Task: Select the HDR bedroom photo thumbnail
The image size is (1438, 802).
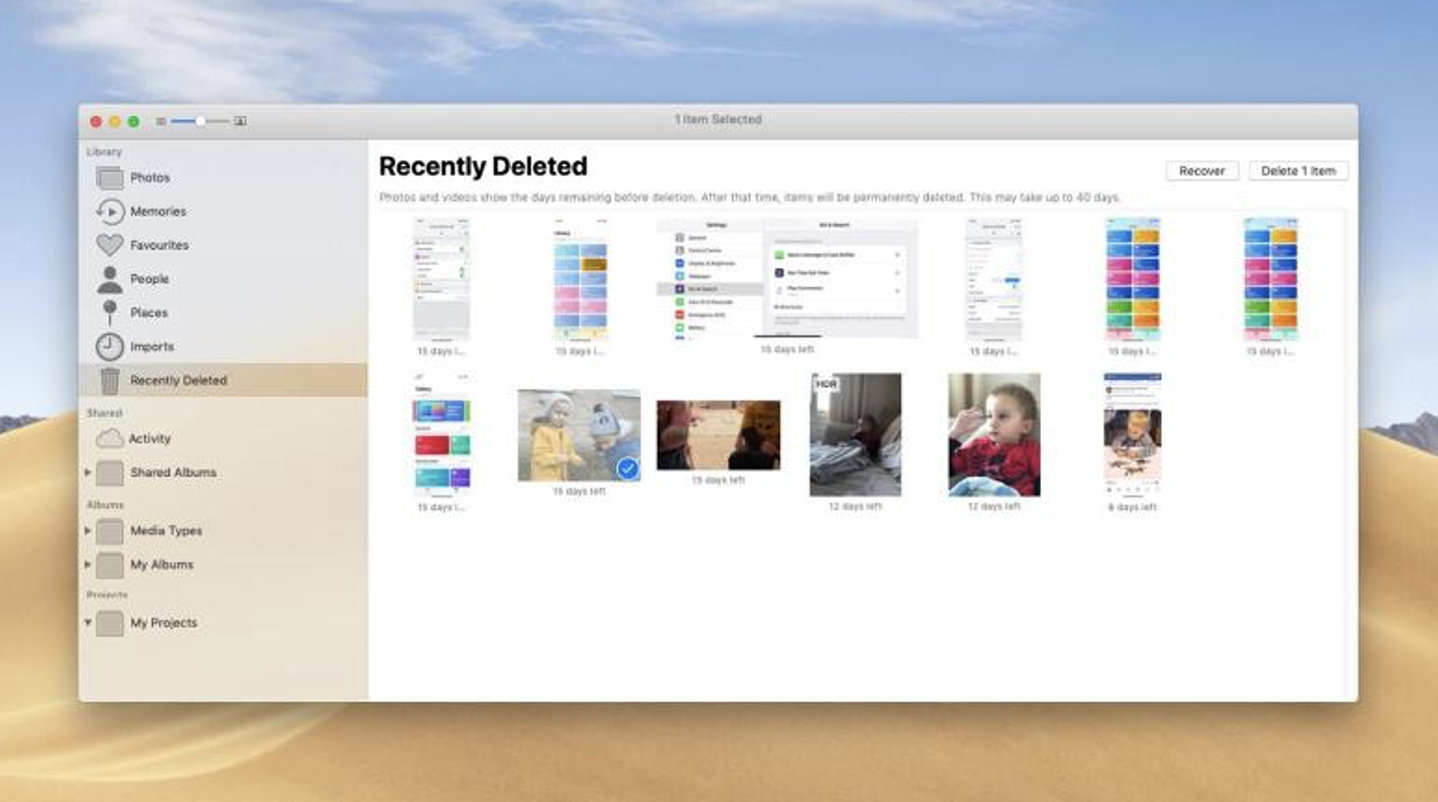Action: point(855,435)
